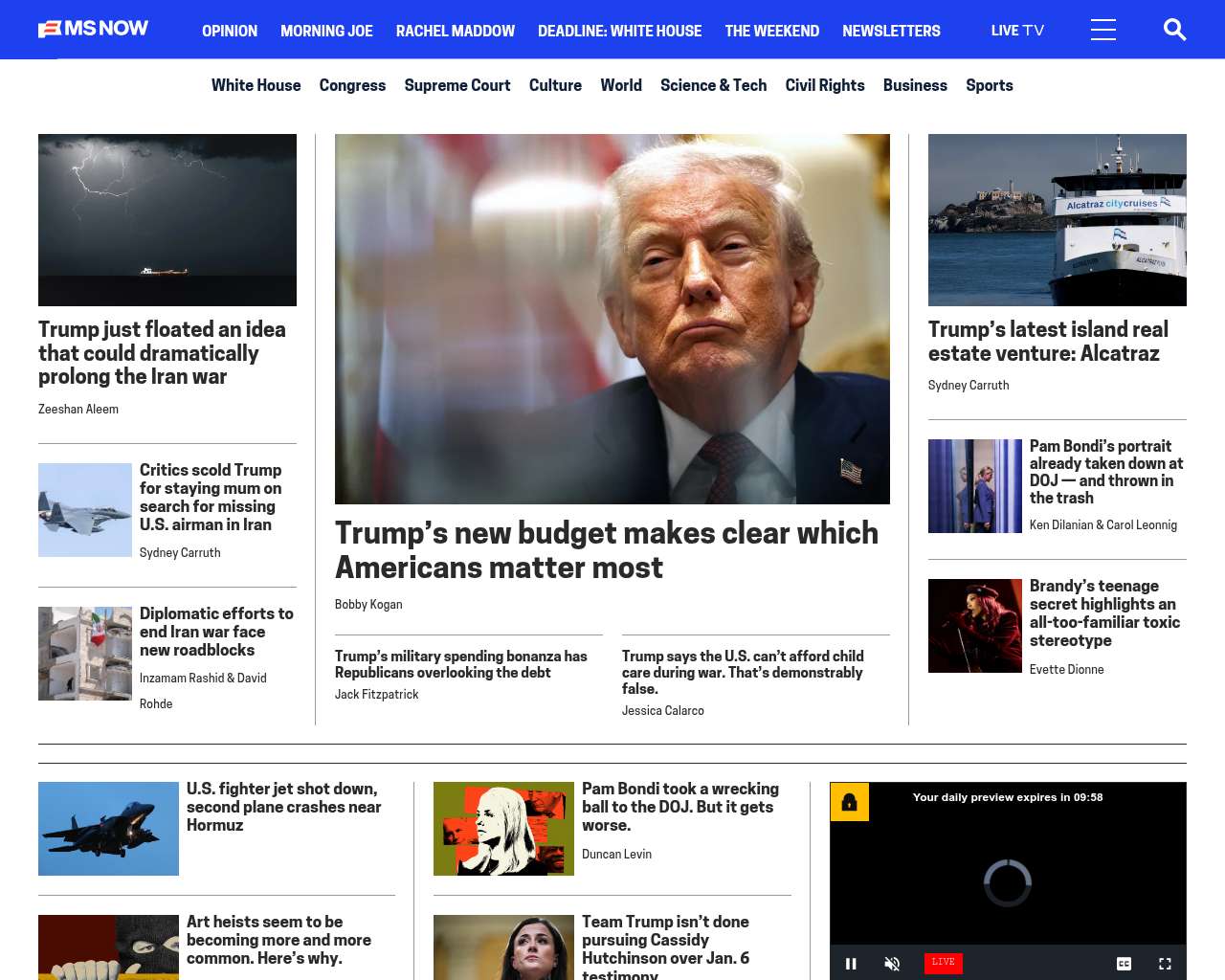The height and width of the screenshot is (980, 1225).
Task: Read 'Trump just floated an idea' Iran war story
Action: tap(163, 353)
